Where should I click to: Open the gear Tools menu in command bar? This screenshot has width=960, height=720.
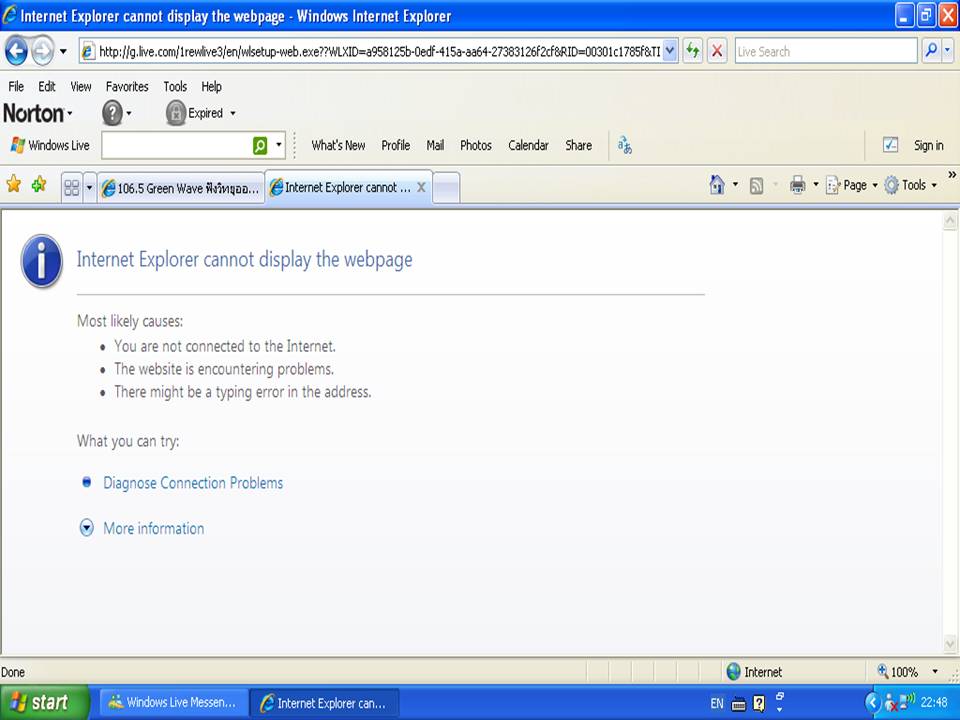(x=910, y=185)
